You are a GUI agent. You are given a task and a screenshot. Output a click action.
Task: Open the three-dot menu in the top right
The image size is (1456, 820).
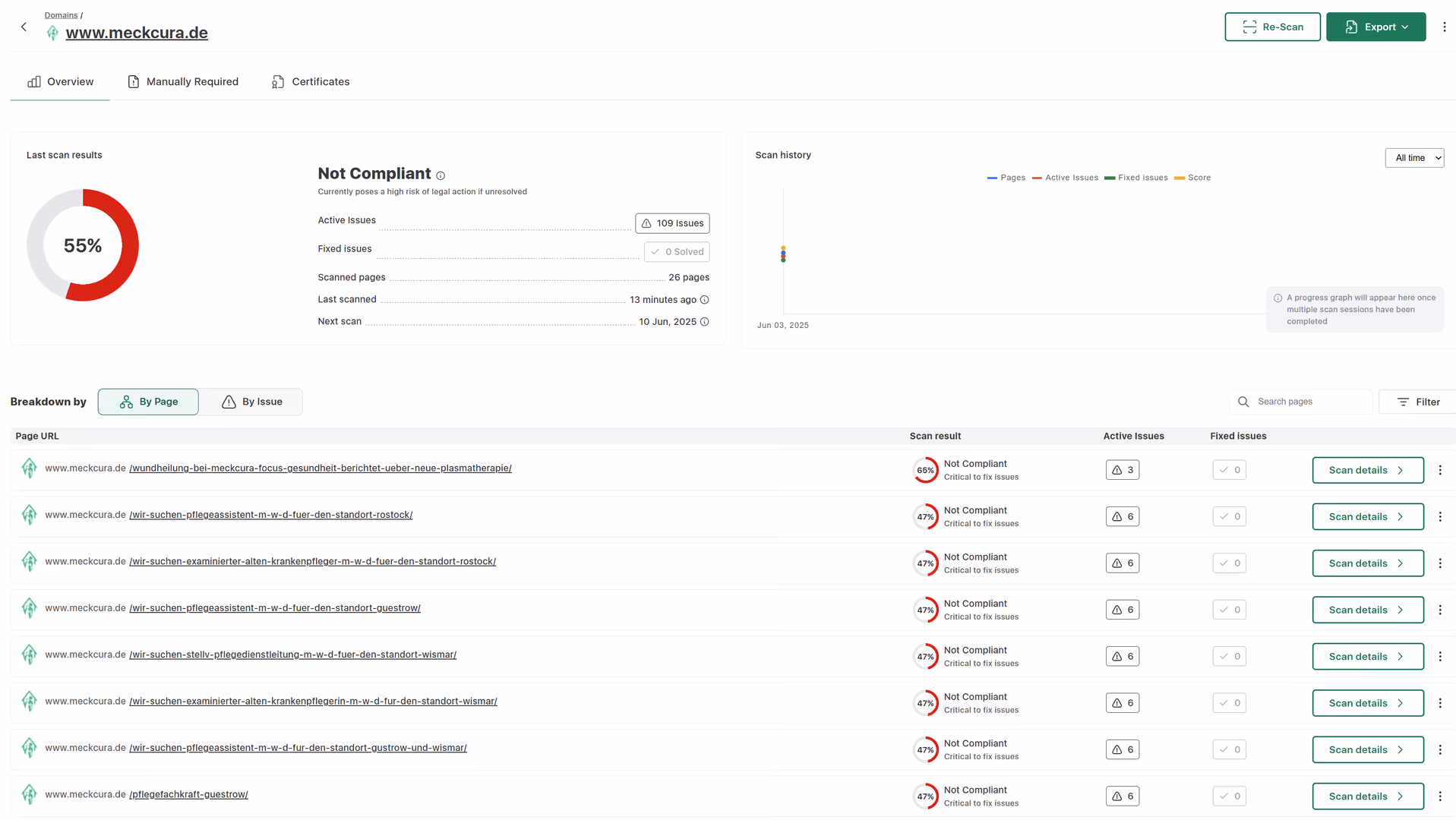click(x=1445, y=27)
